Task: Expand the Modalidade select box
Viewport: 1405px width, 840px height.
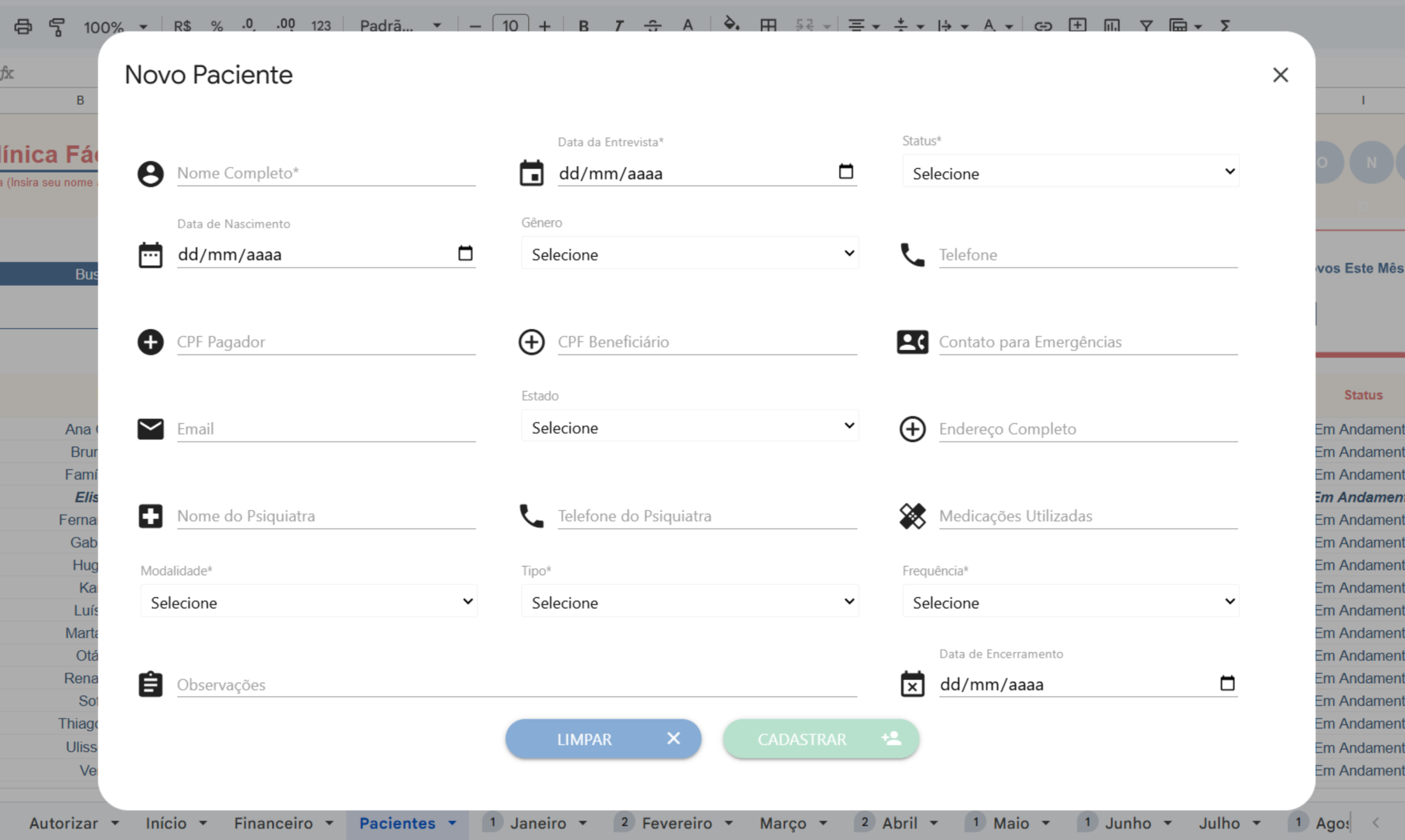Action: (x=309, y=602)
